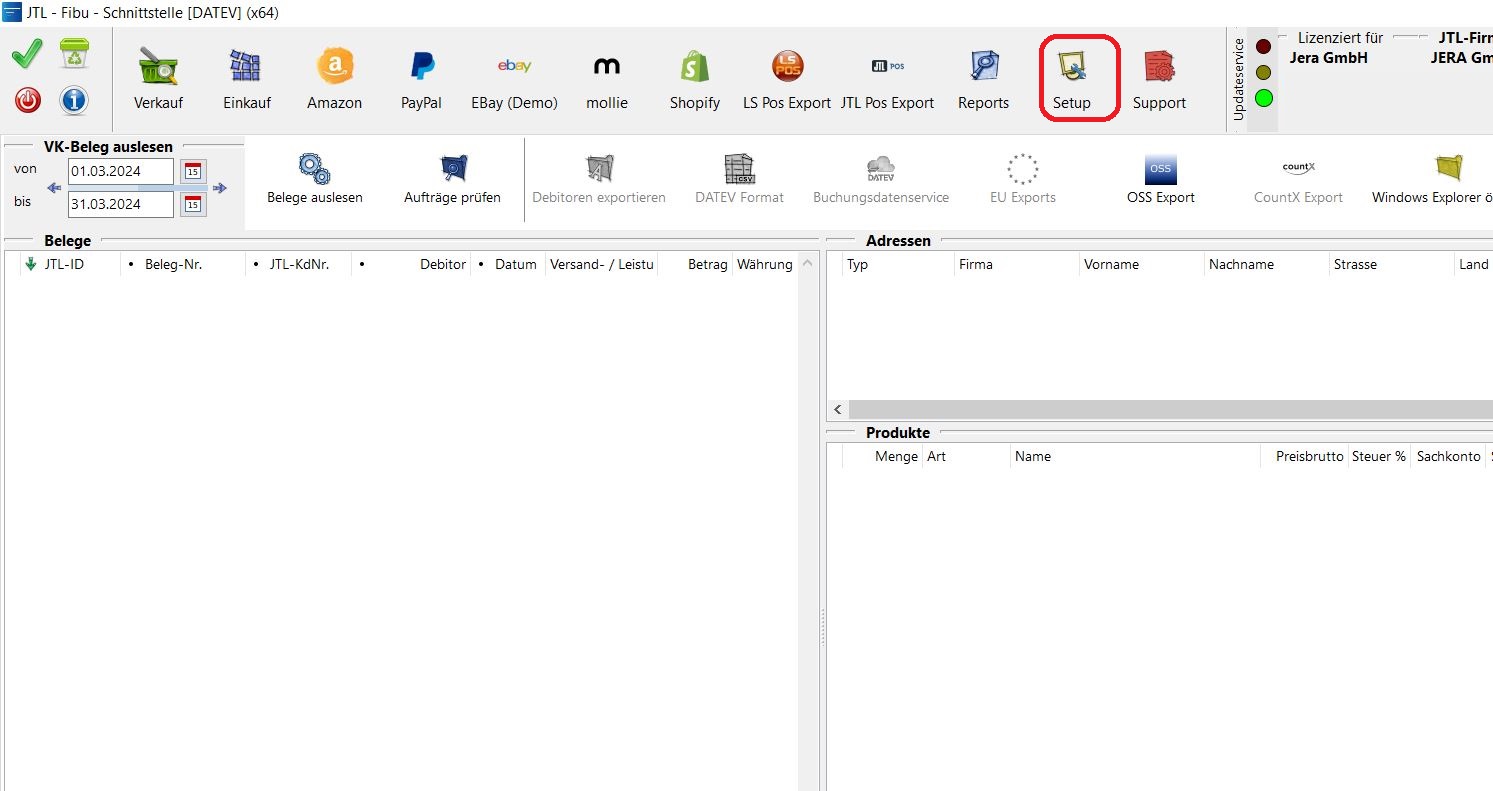This screenshot has width=1493, height=791.
Task: Shift date range forward with right arrow
Action: click(x=220, y=188)
